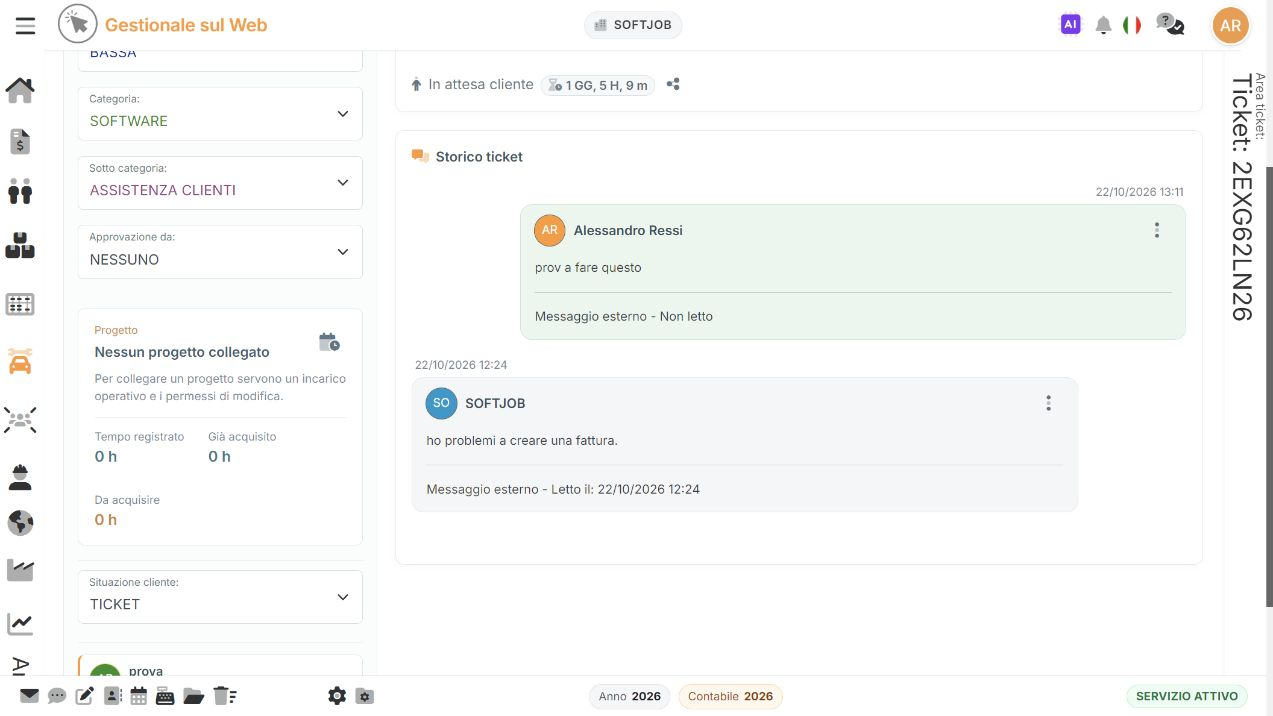Open the Approvazione da dropdown
This screenshot has height=716, width=1273.
click(220, 252)
